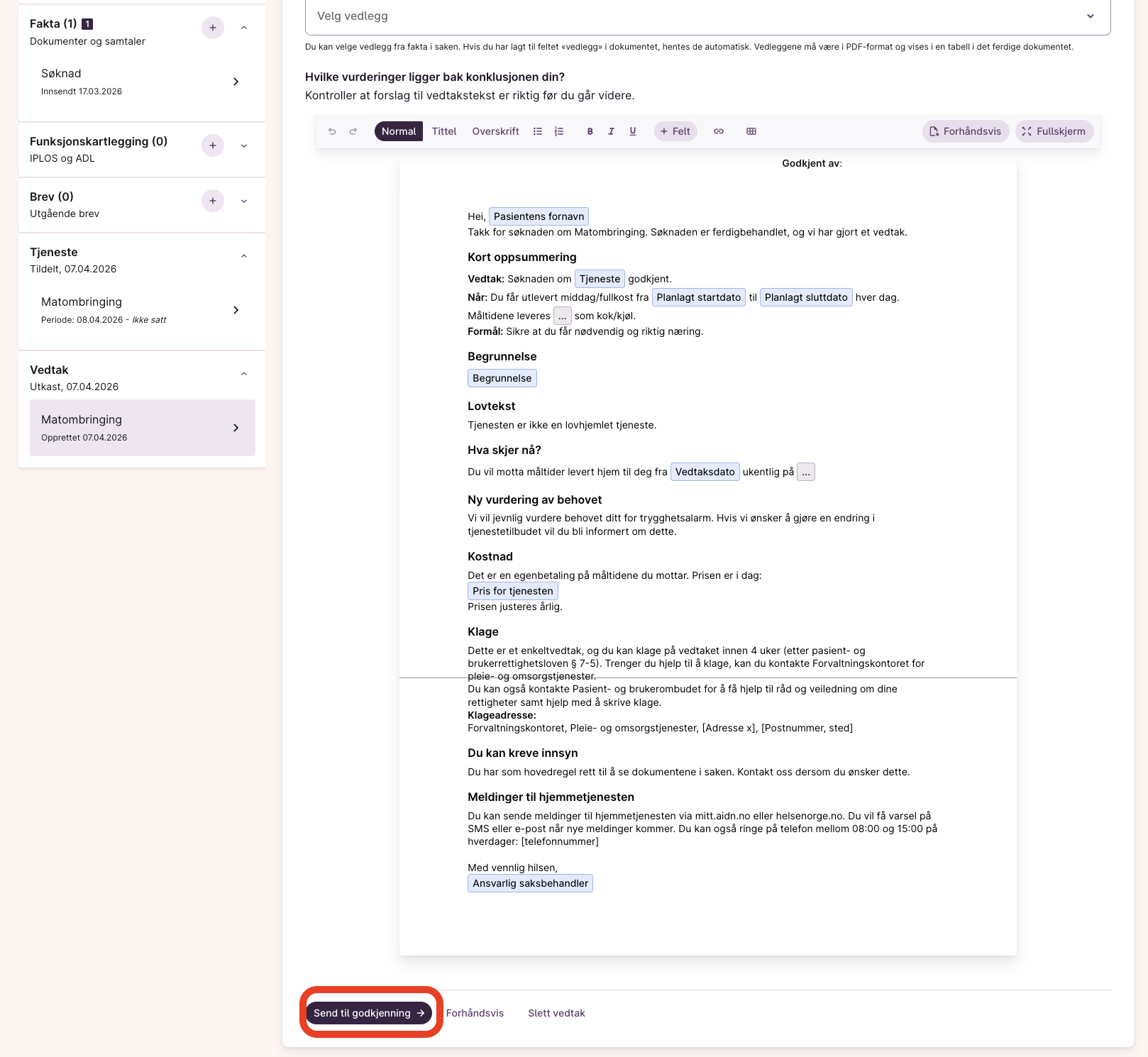Viewport: 1148px width, 1057px height.
Task: Click Send til godkjenning button
Action: point(369,1013)
